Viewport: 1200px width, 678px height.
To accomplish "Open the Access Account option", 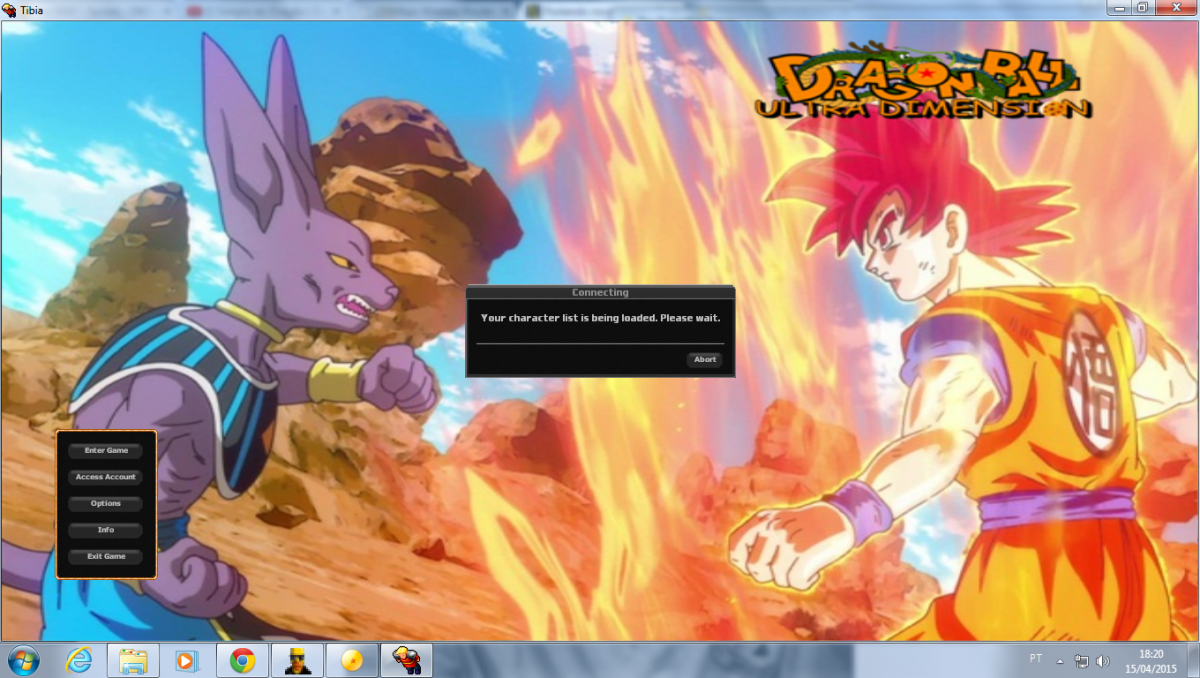I will pos(106,477).
